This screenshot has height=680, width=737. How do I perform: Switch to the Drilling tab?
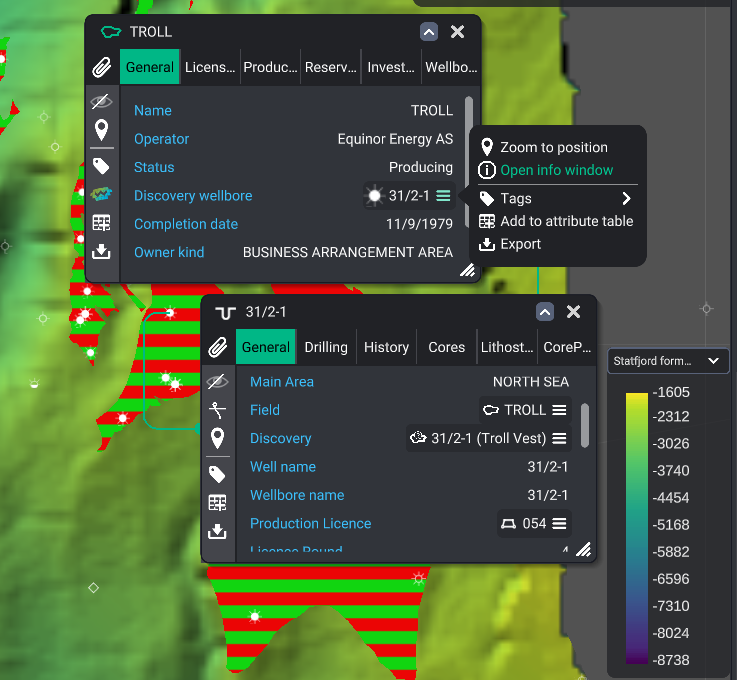[x=326, y=347]
